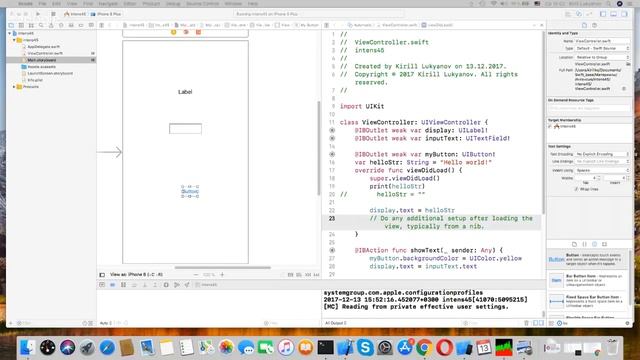Open the File inspector tab icon

[x=584, y=25]
